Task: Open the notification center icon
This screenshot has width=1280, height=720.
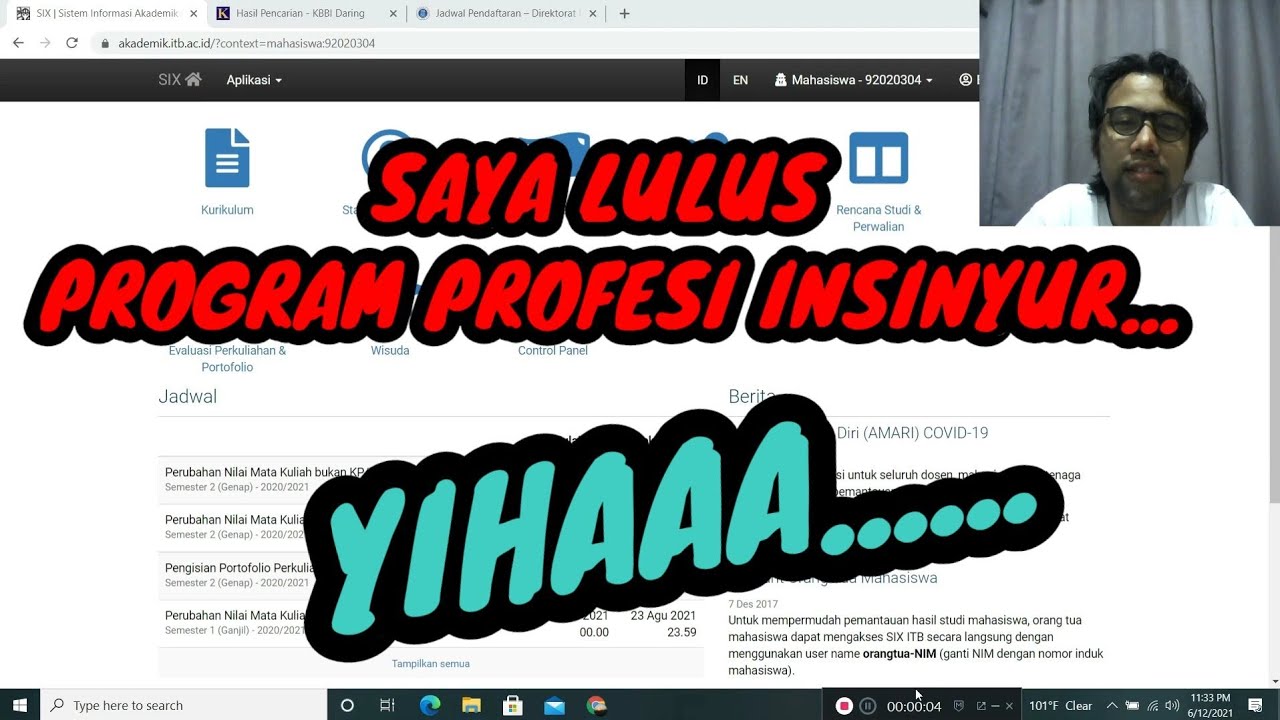Action: 1255,705
